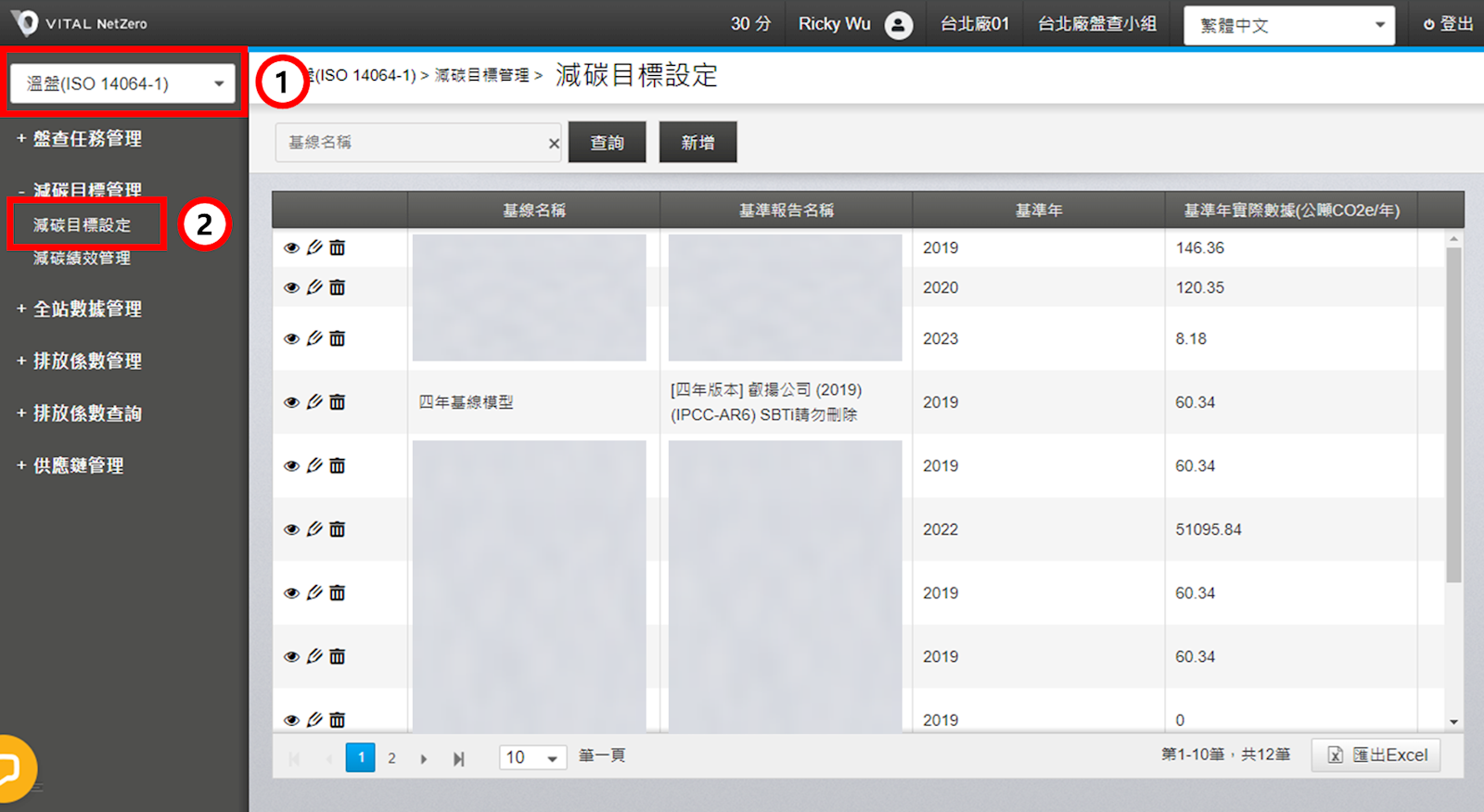Image resolution: width=1484 pixels, height=812 pixels.
Task: Edit the 四年基線模型 baseline entry
Action: point(314,402)
